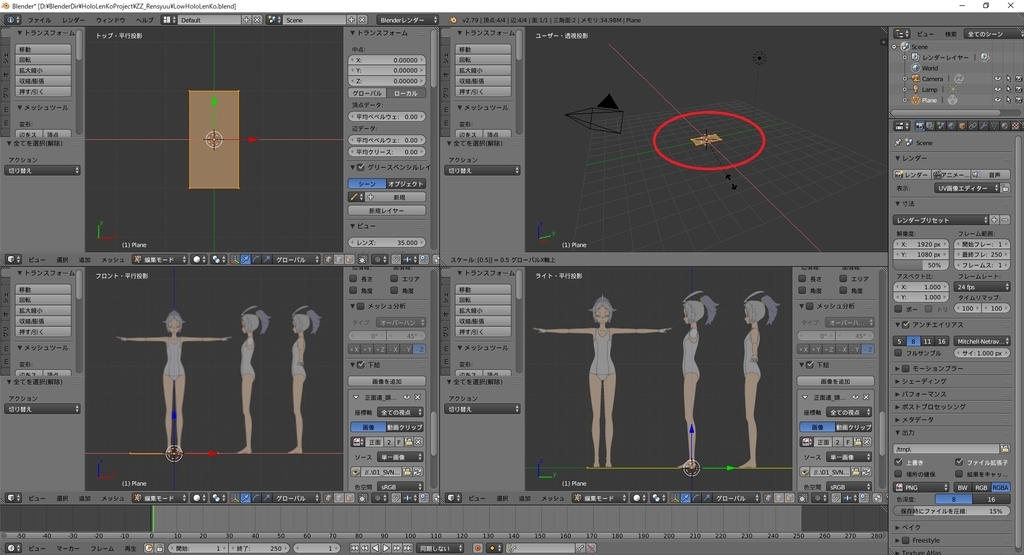Screen dimensions: 1024x555
Task: Click the lock icon beside UV image editor
Action: tap(1005, 188)
